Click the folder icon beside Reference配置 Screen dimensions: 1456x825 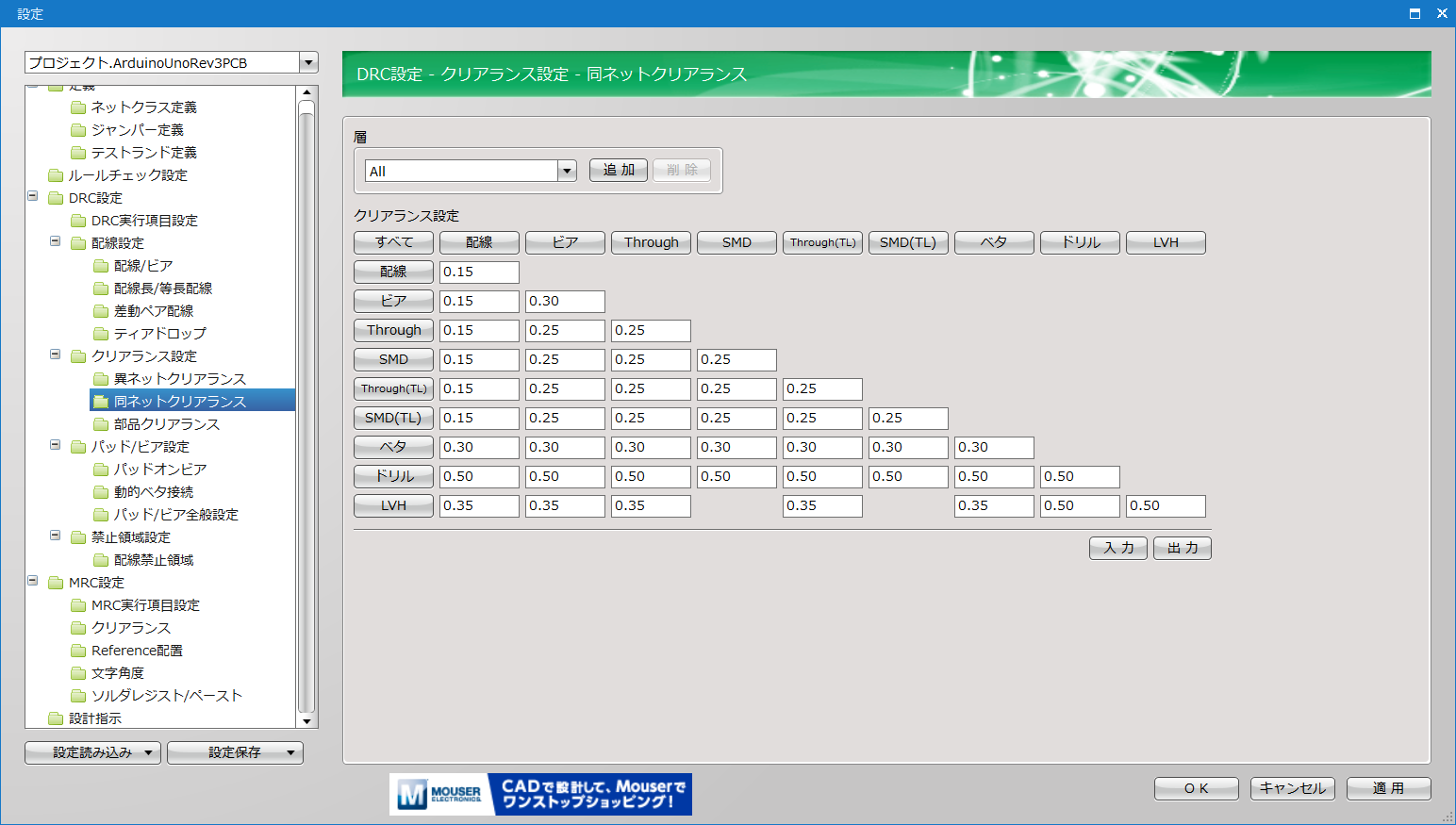coord(78,651)
